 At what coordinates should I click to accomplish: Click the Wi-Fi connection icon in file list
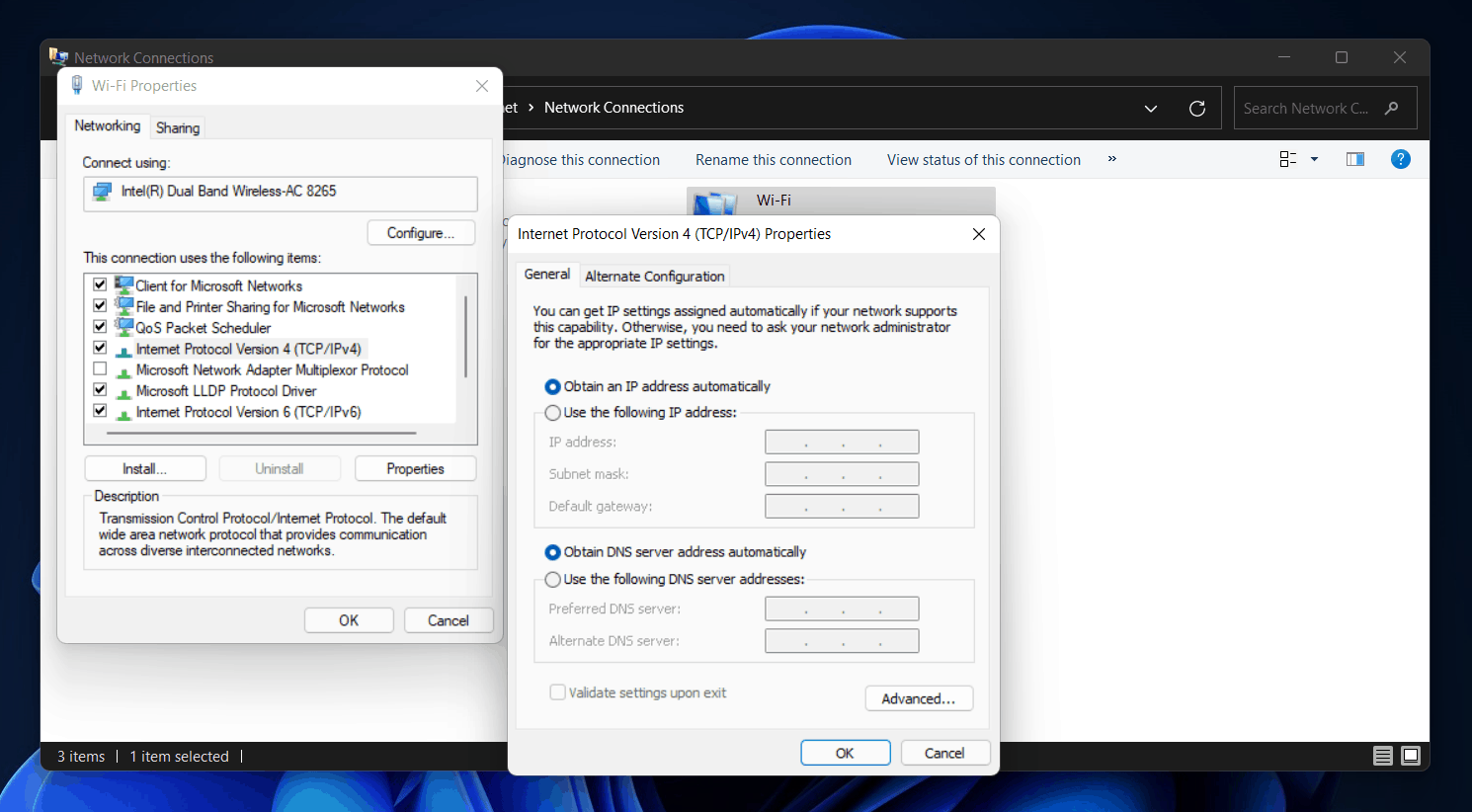pyautogui.click(x=715, y=203)
